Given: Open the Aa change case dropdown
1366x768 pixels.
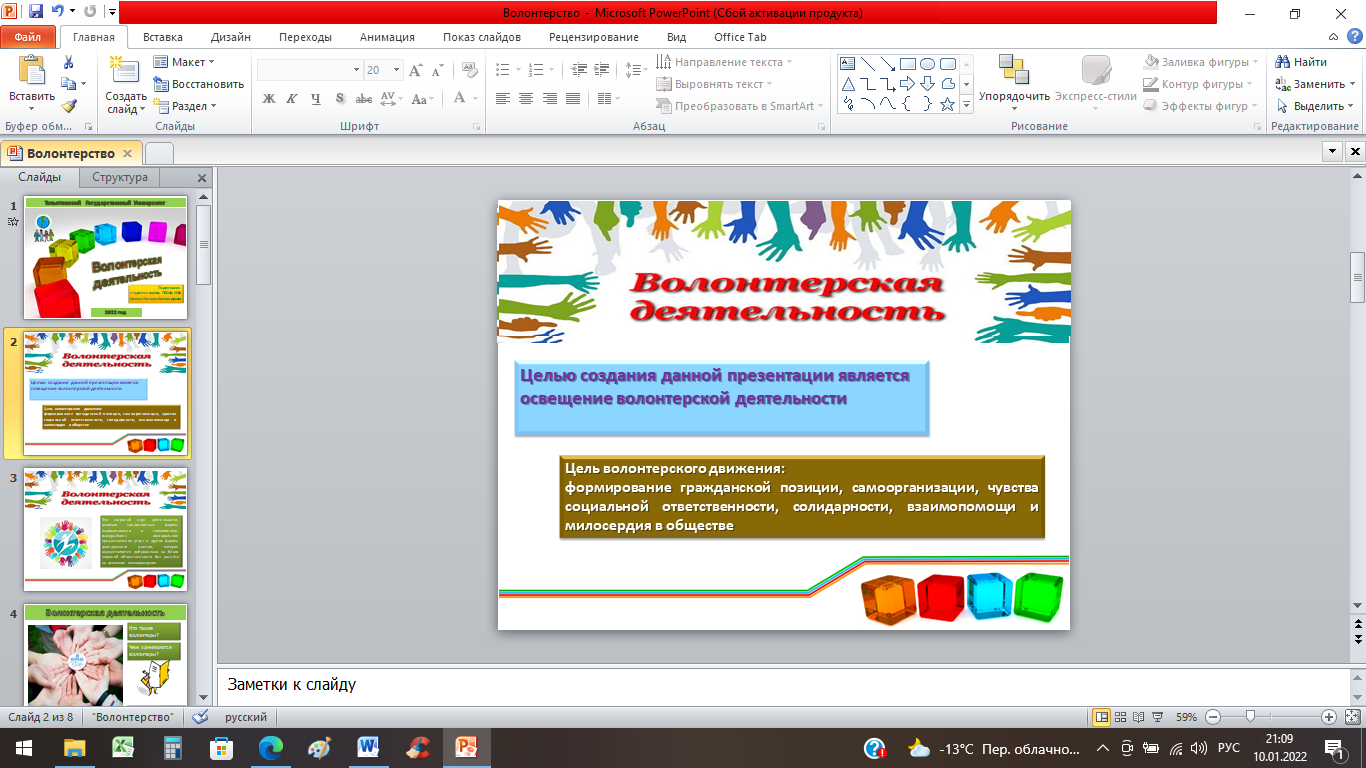Looking at the screenshot, I should [422, 98].
